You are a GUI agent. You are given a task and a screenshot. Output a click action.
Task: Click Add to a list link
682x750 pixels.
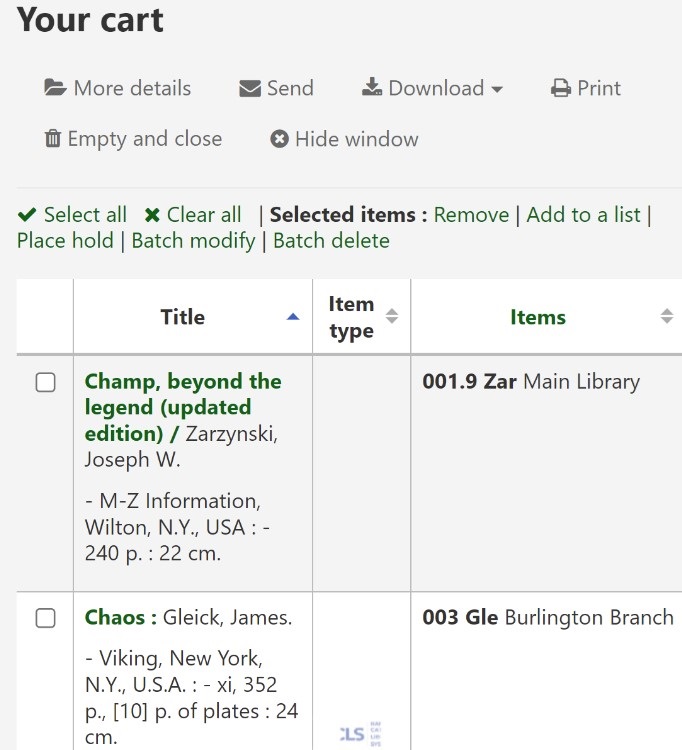pos(583,215)
